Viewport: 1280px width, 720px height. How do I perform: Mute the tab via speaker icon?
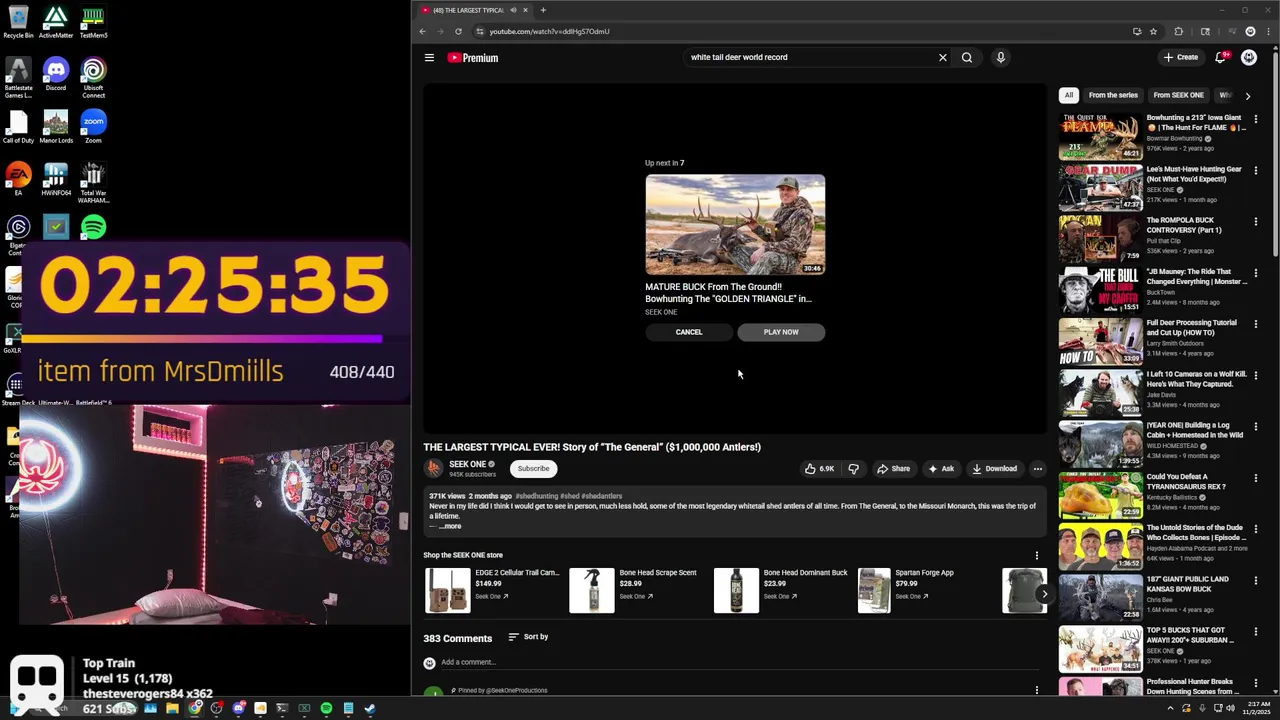tap(513, 10)
